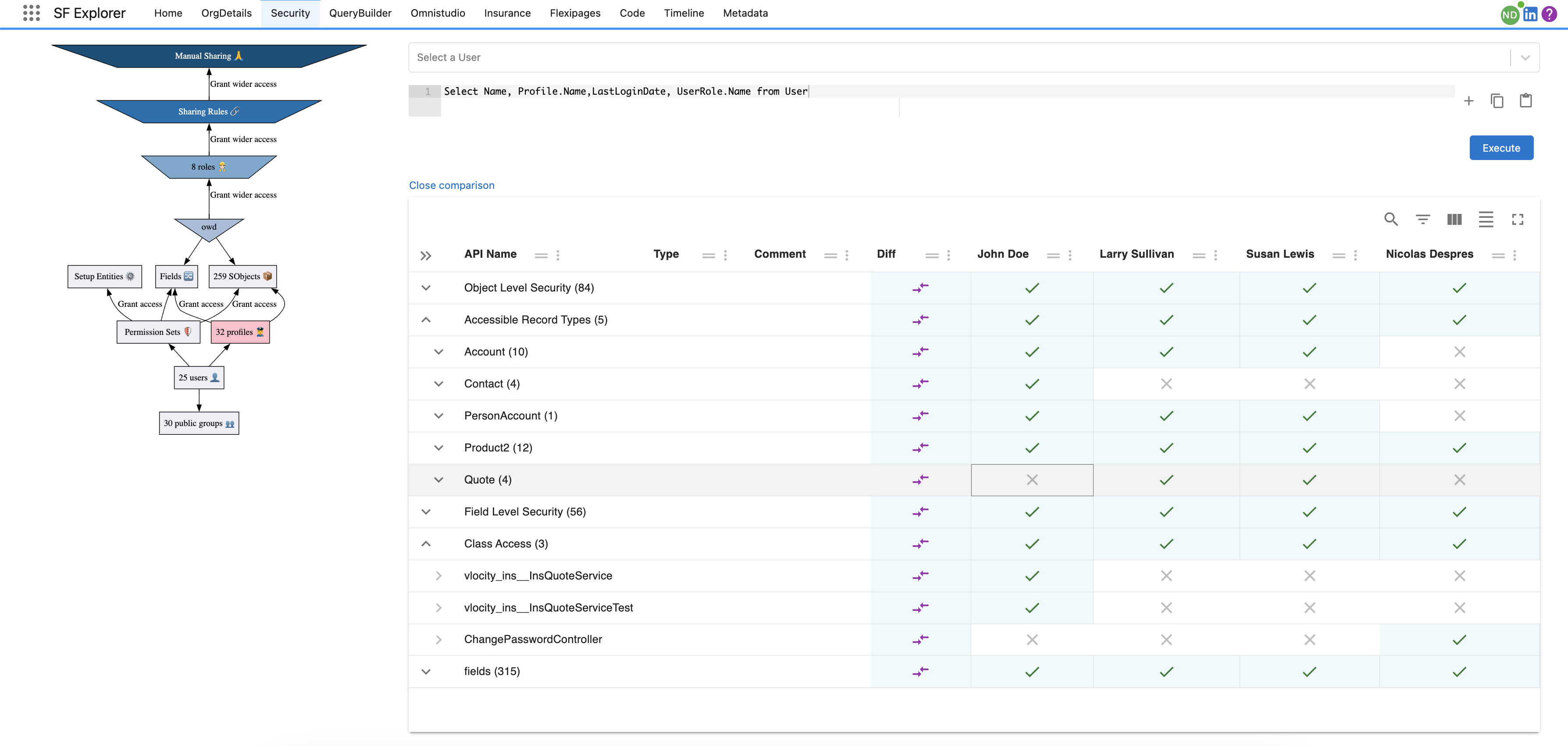
Task: Paste query using the clipboard icon
Action: click(x=1525, y=100)
